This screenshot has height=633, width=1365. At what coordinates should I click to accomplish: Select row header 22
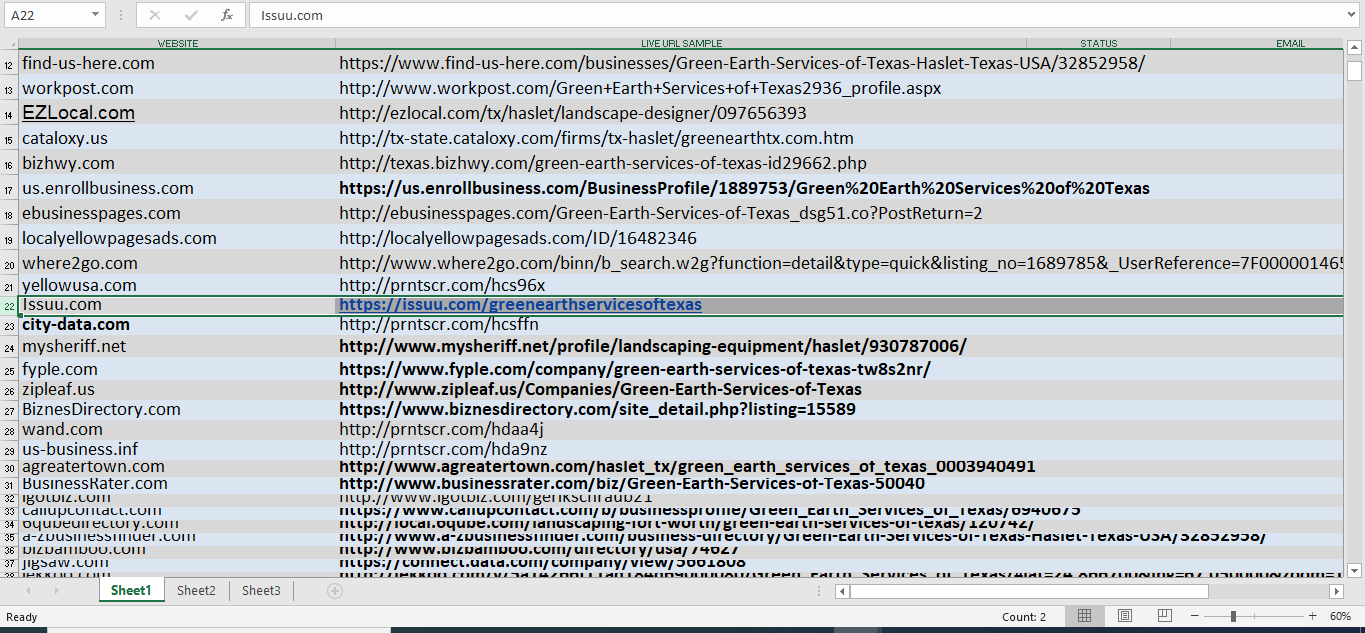(9, 305)
